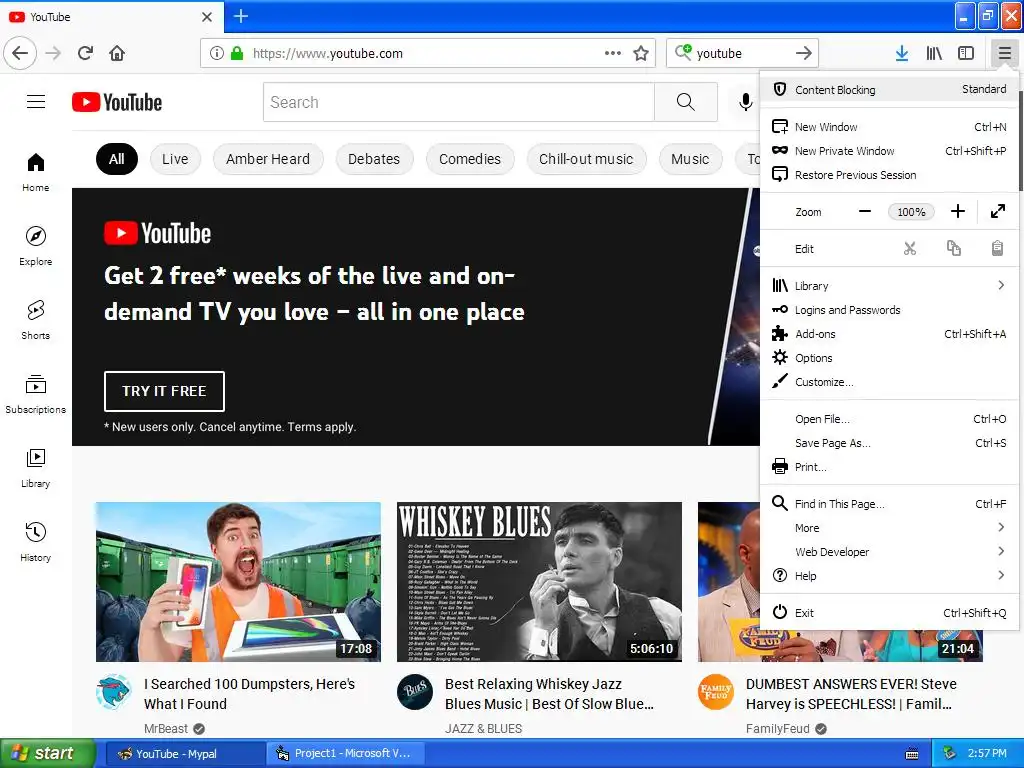
Task: Select the Live filter chip
Action: coord(175,159)
